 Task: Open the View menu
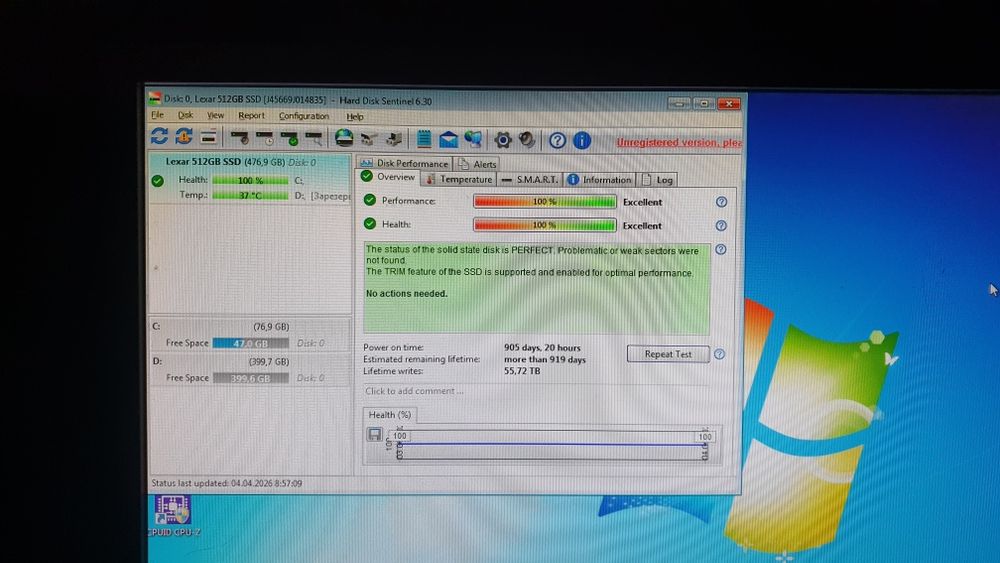[215, 115]
